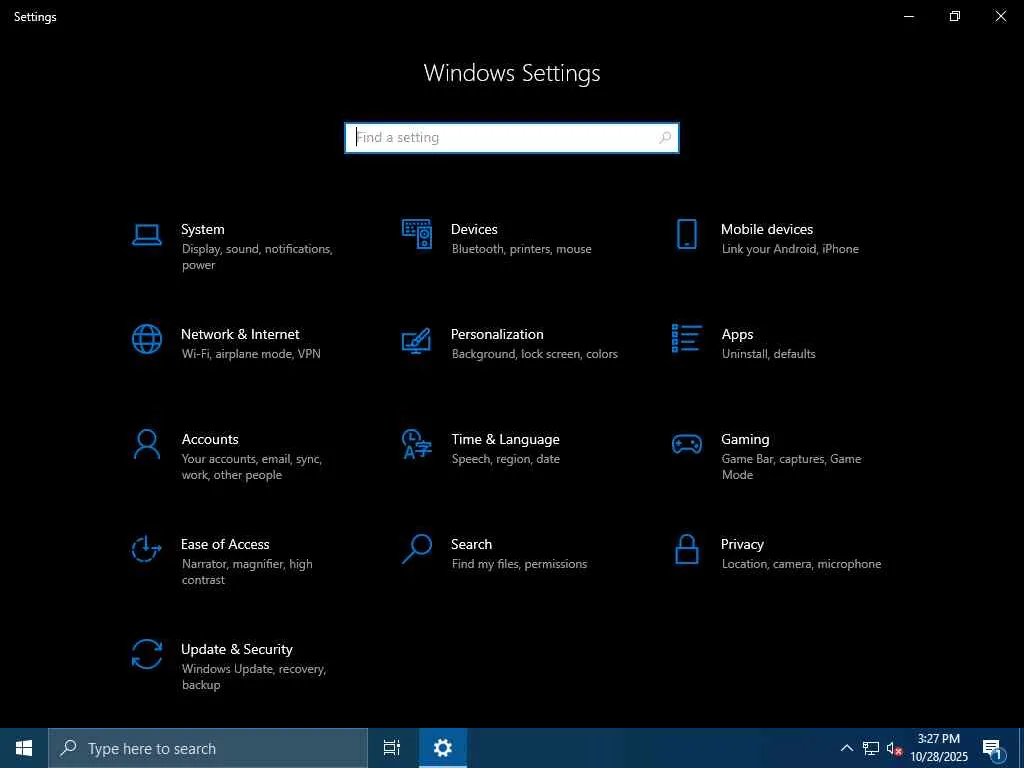Open the Devices settings title

point(474,229)
